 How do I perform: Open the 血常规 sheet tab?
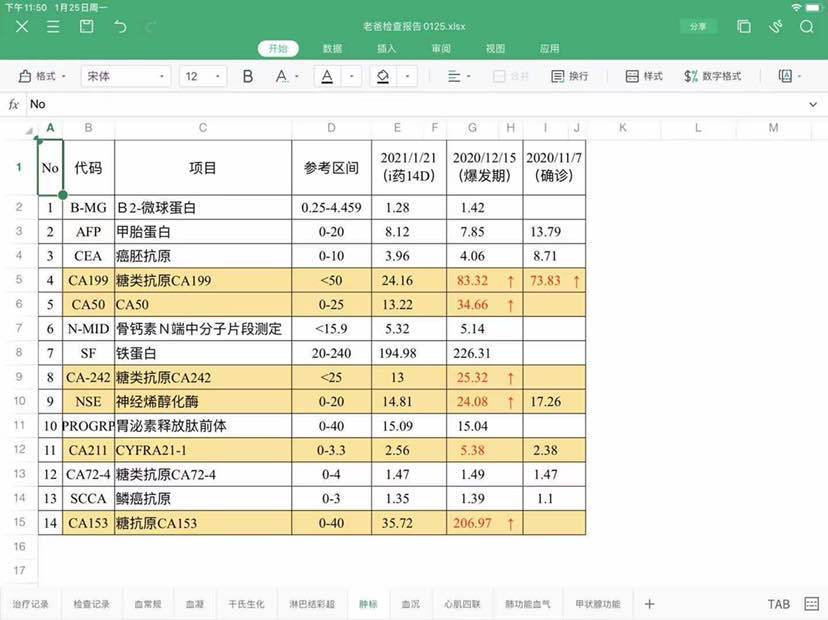click(149, 604)
